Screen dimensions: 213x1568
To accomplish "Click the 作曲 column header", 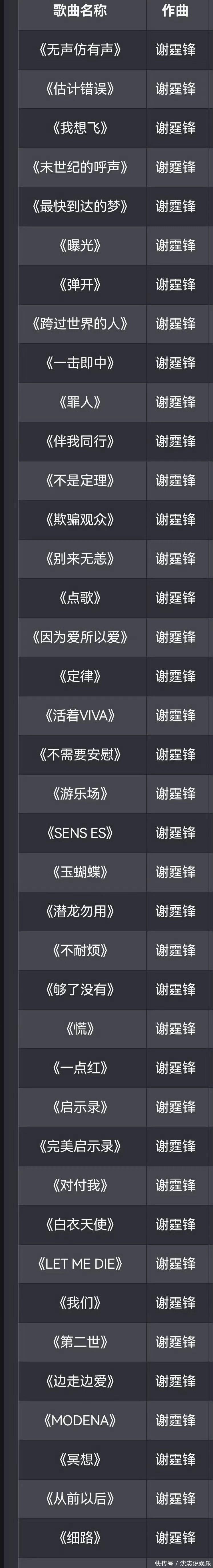I will (x=175, y=11).
